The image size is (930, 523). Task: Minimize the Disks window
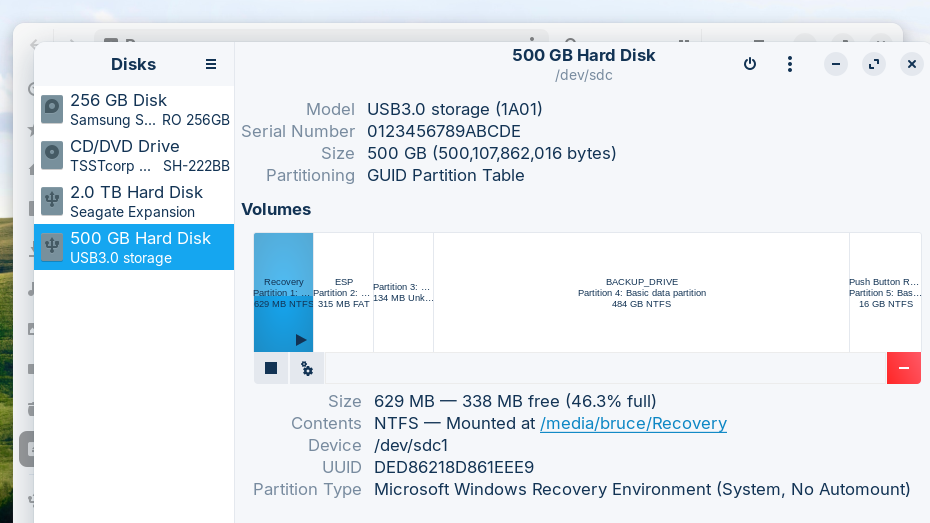click(836, 64)
